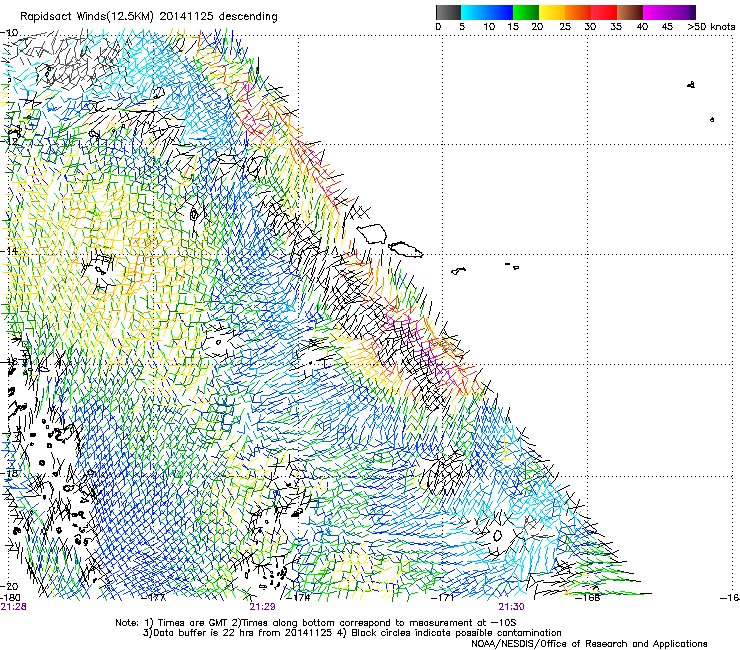740x650 pixels.
Task: Click the '-174' longitude axis label
Action: tap(299, 598)
